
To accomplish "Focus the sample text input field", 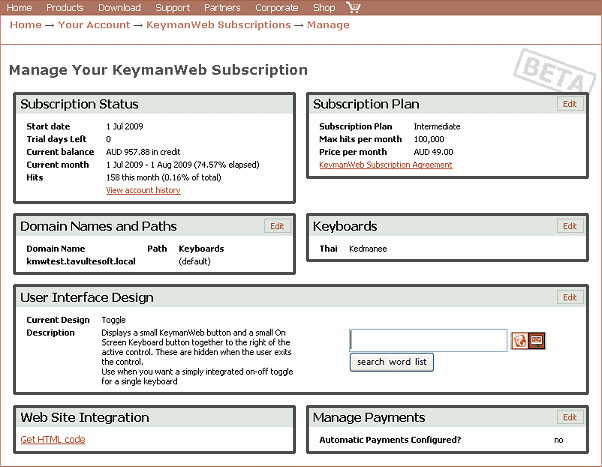I will pyautogui.click(x=428, y=340).
